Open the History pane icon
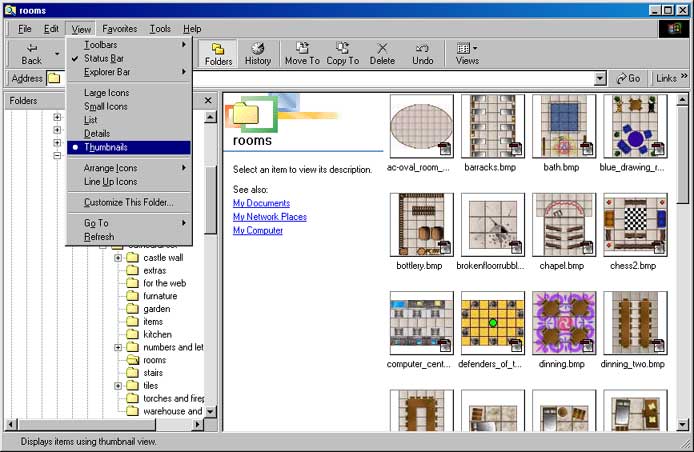The image size is (694, 452). [x=258, y=48]
